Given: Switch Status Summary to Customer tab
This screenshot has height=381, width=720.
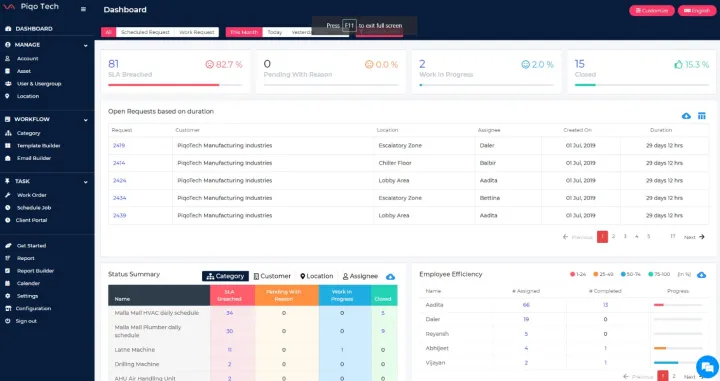Looking at the screenshot, I should [272, 276].
